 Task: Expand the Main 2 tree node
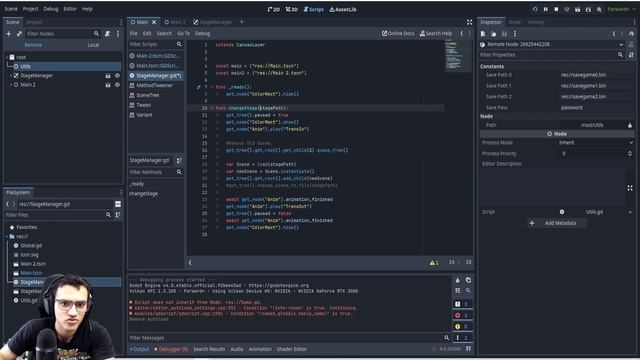click(11, 85)
